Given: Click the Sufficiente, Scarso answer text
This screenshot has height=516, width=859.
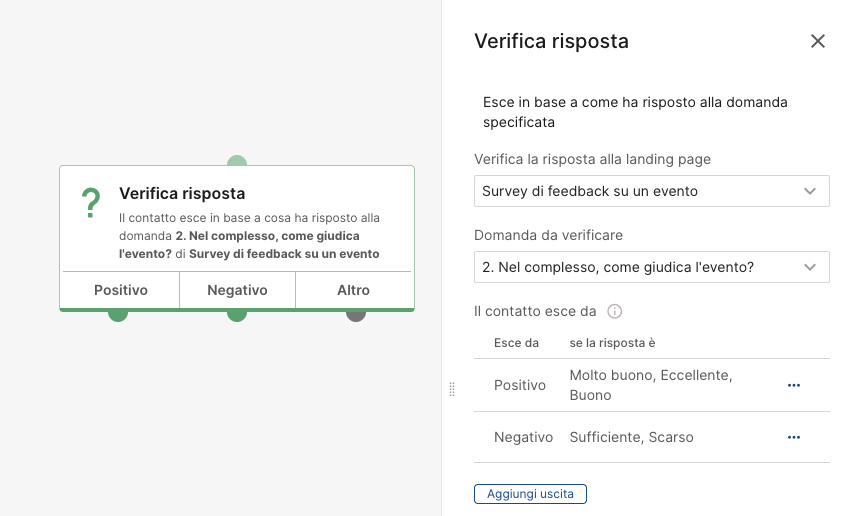Looking at the screenshot, I should [x=631, y=437].
